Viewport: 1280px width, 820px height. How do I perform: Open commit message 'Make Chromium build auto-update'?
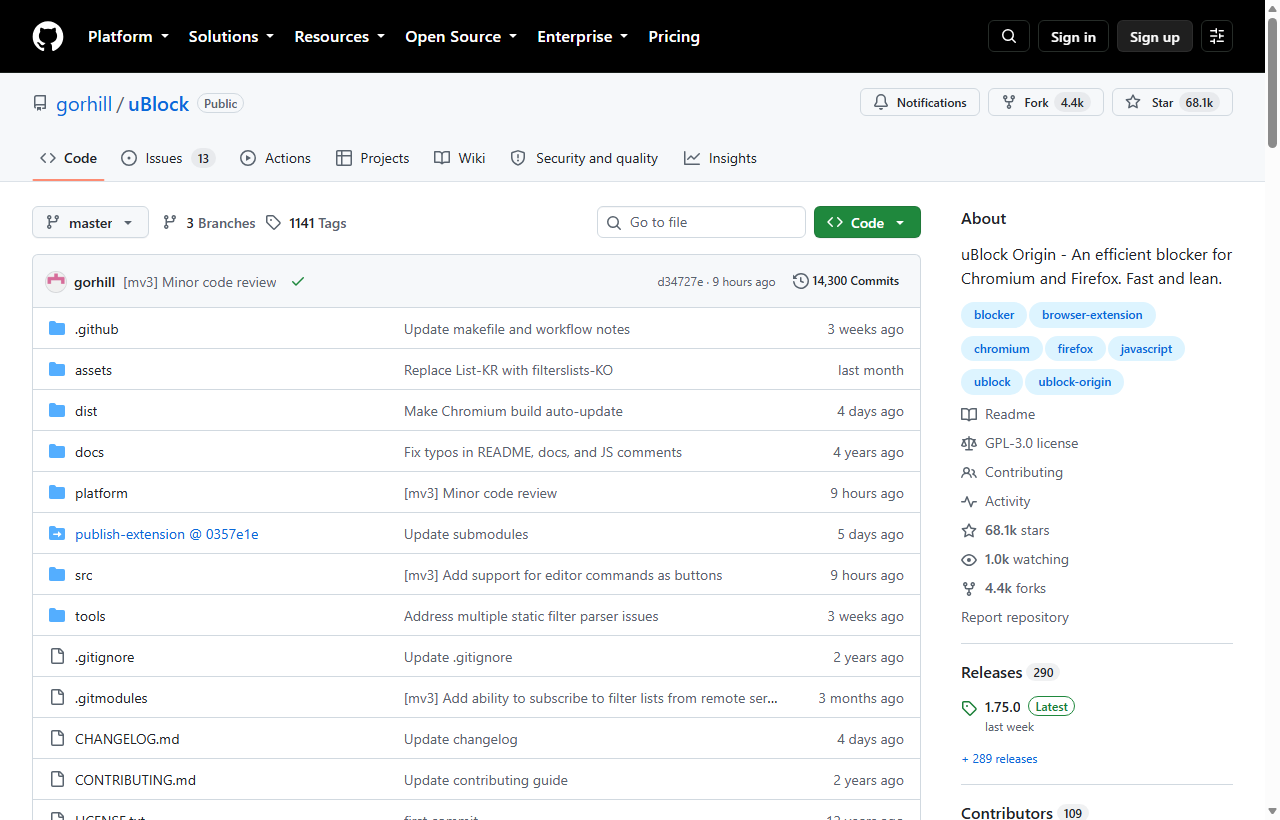pyautogui.click(x=513, y=411)
